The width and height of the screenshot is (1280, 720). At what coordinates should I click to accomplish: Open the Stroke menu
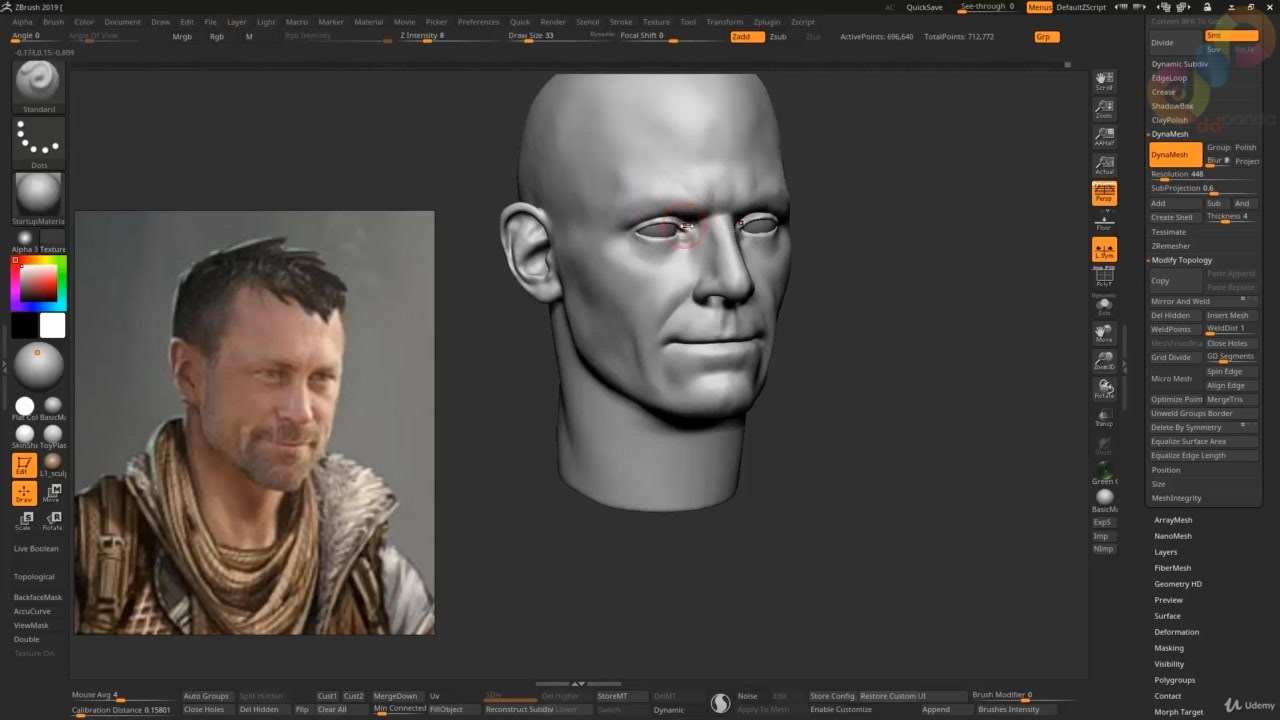point(621,22)
